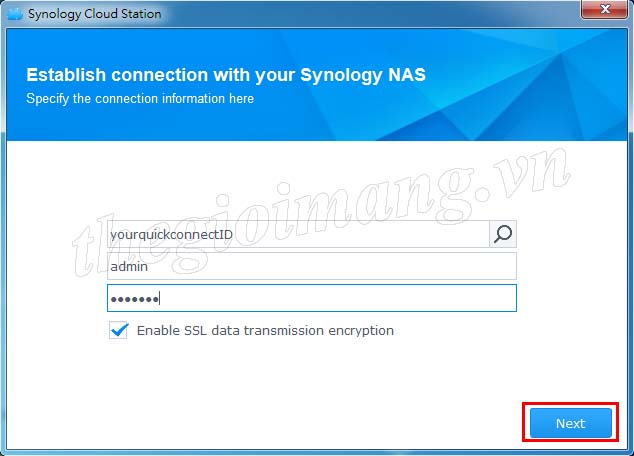The width and height of the screenshot is (634, 456).
Task: Click the word 'admin' in the username box
Action: [129, 266]
